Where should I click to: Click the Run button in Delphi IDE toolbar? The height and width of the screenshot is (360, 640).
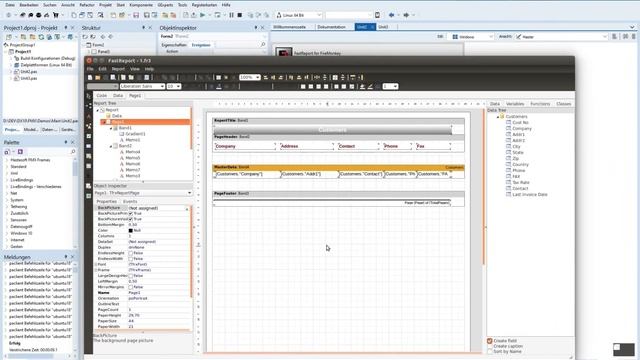click(202, 15)
